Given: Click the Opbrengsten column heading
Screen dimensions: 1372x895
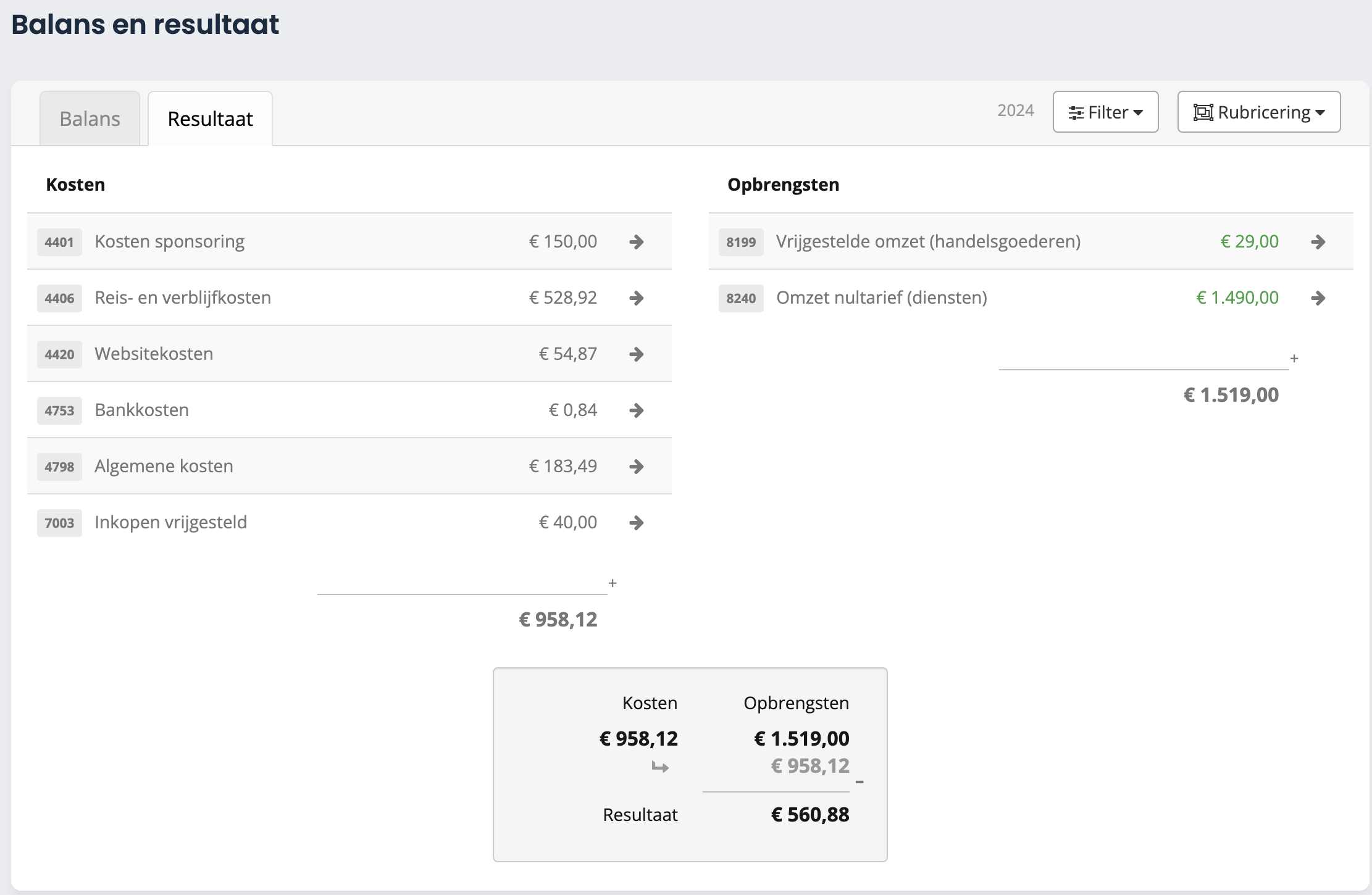Looking at the screenshot, I should coord(783,185).
